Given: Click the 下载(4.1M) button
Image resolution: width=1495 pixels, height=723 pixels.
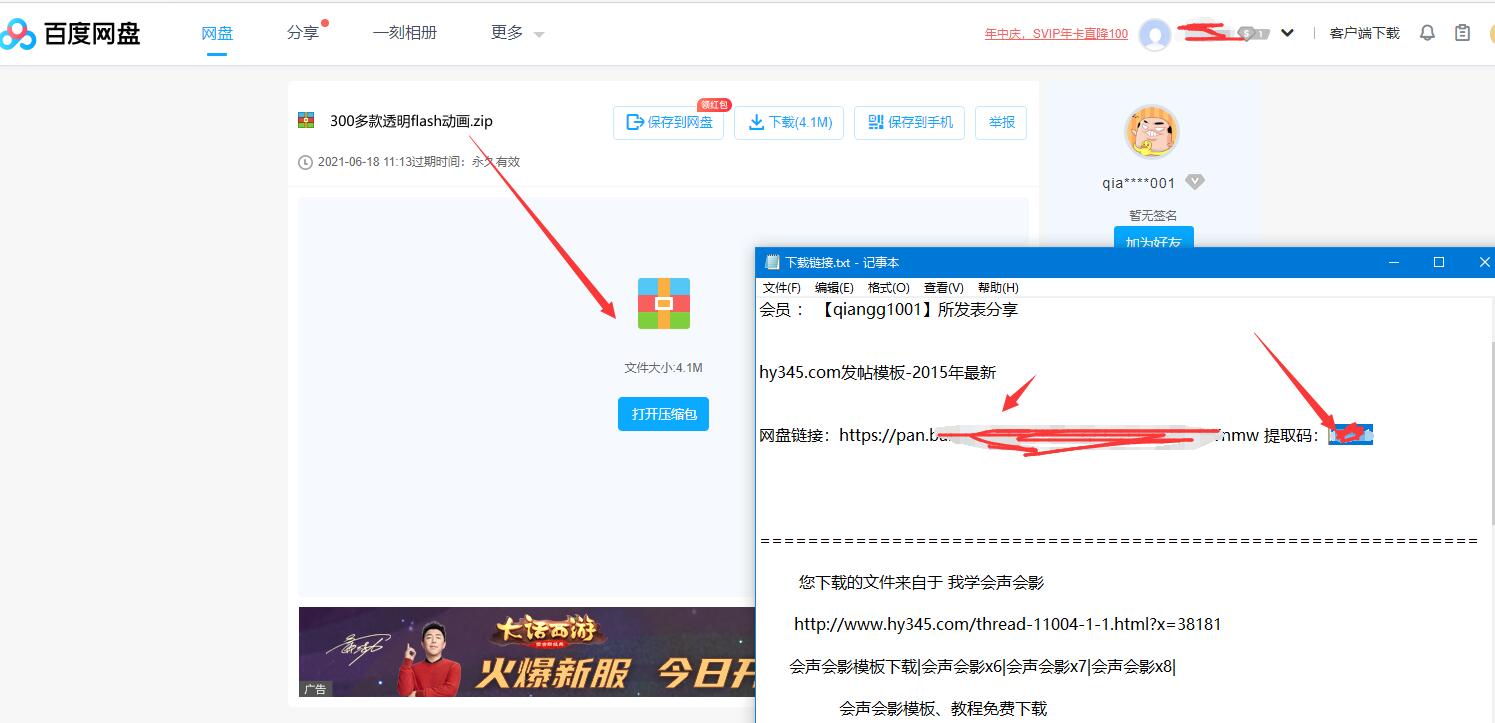Looking at the screenshot, I should (x=789, y=122).
